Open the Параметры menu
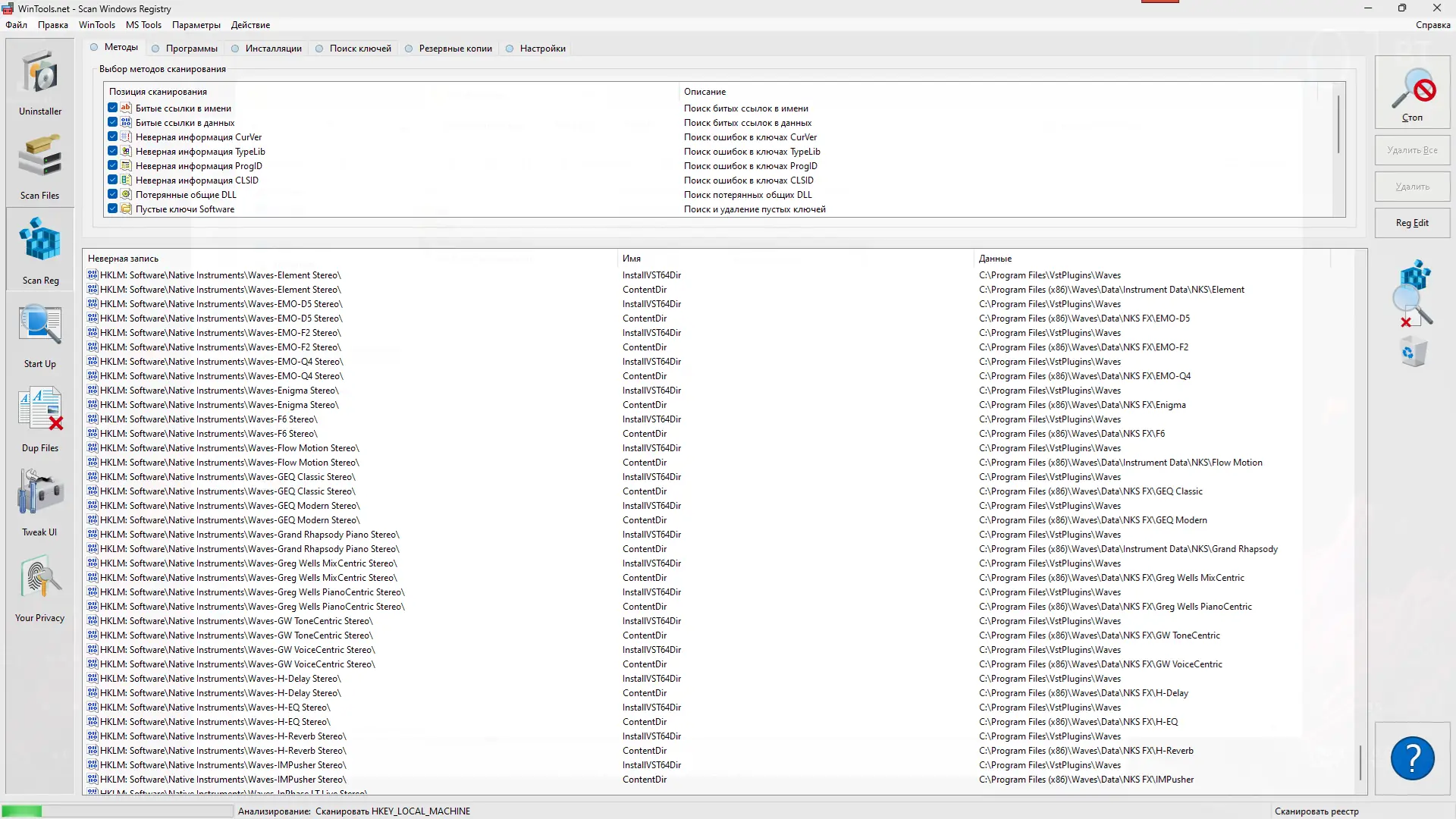The width and height of the screenshot is (1456, 819). (x=196, y=25)
